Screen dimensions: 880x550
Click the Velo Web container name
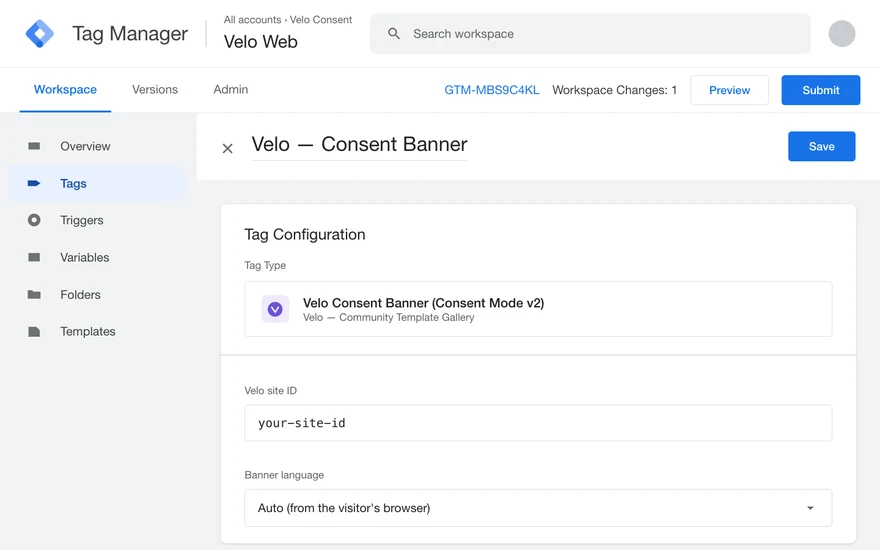[260, 42]
